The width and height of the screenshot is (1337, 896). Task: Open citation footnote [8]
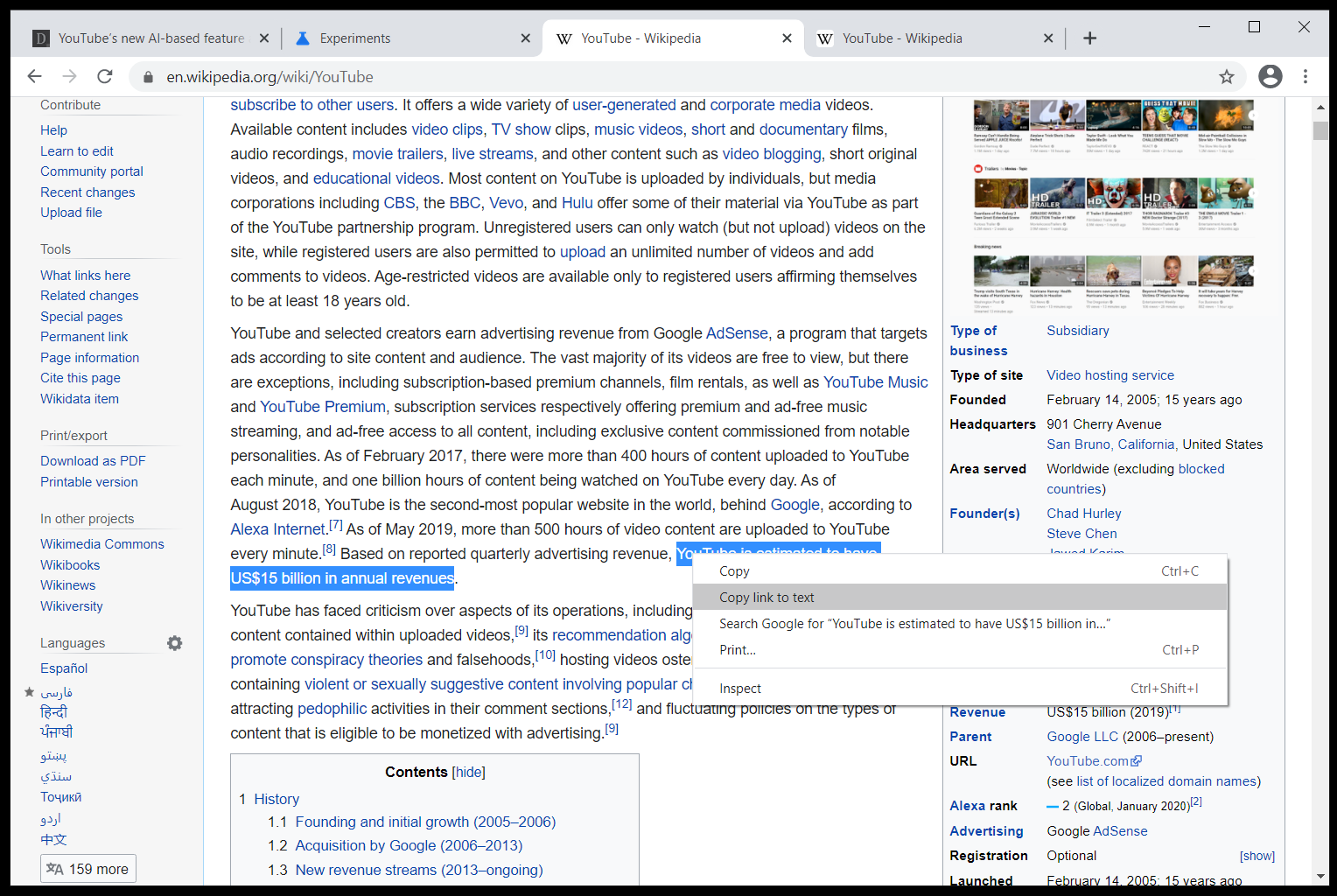point(329,549)
